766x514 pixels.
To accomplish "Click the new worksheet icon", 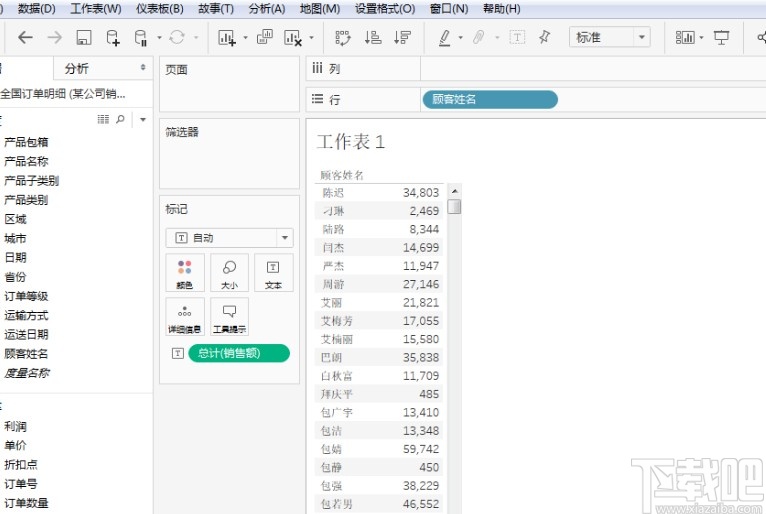I will 227,38.
